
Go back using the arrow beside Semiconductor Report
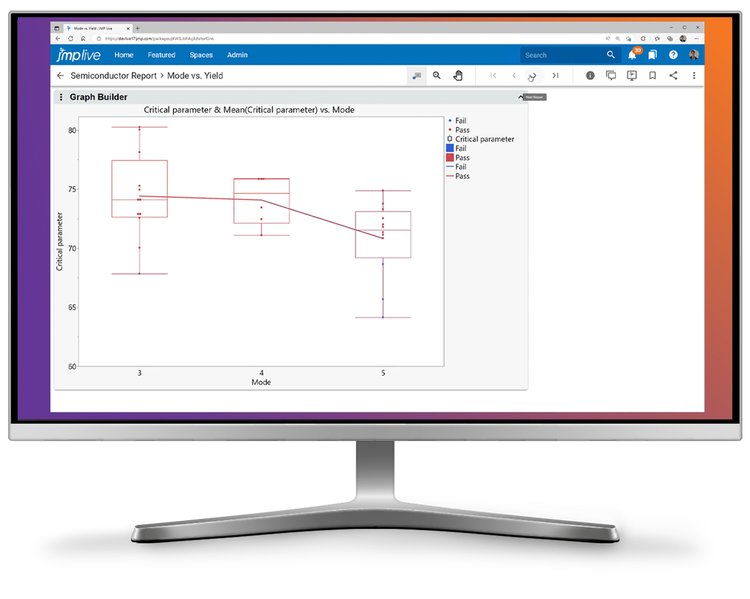click(x=60, y=76)
